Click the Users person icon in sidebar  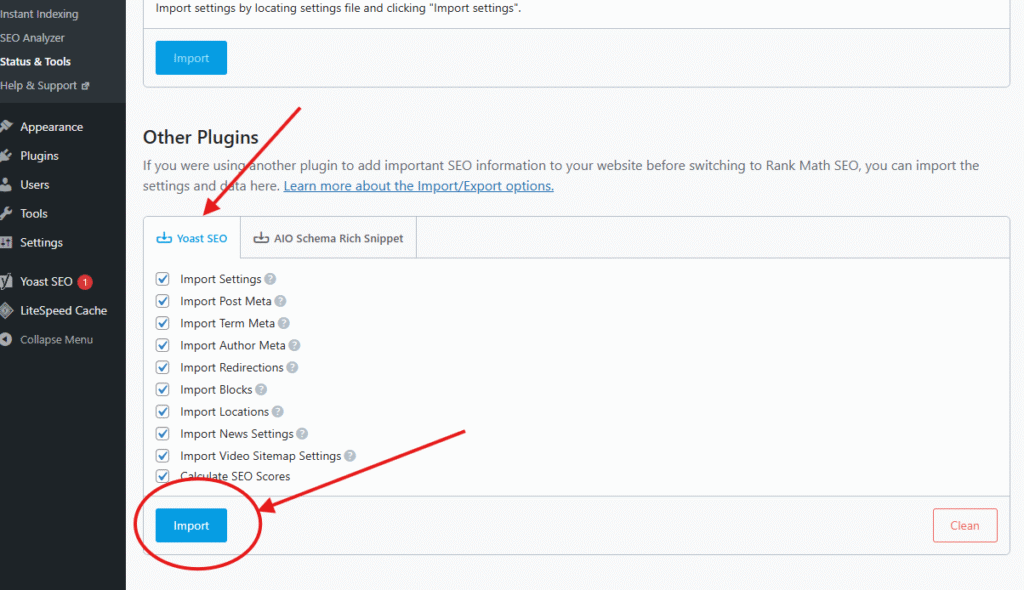pos(6,184)
